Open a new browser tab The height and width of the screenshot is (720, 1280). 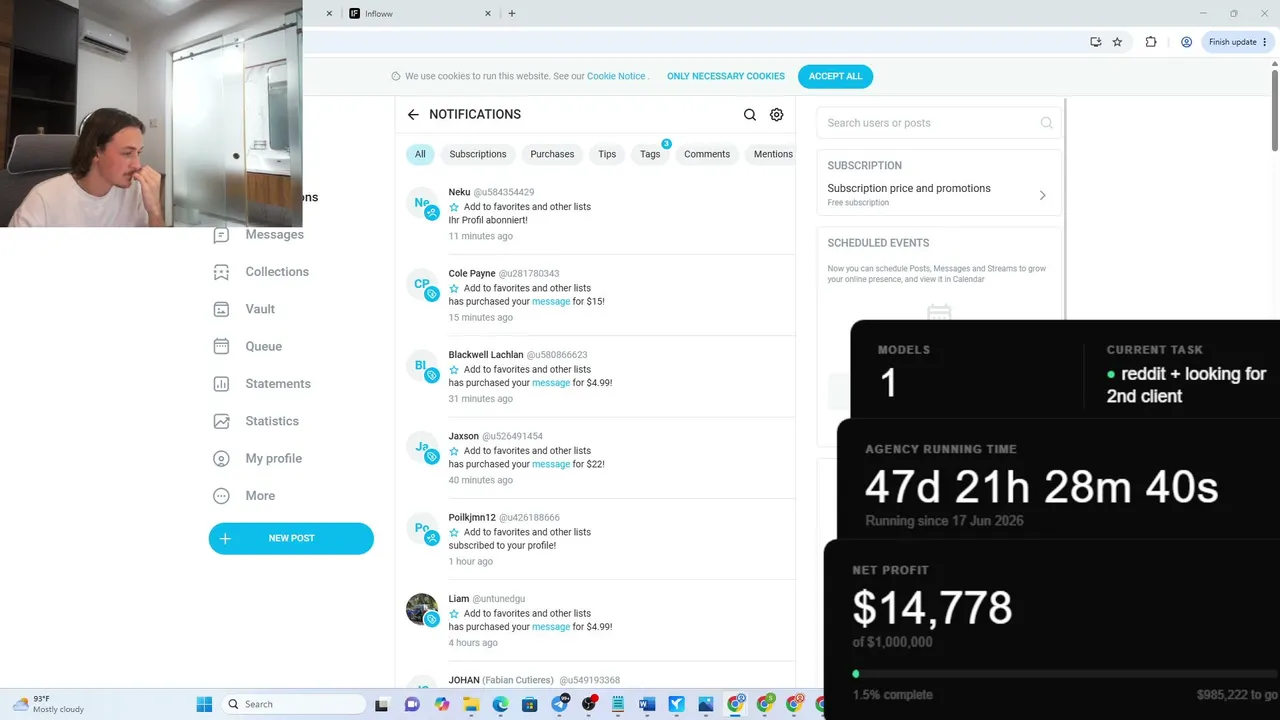pyautogui.click(x=512, y=14)
